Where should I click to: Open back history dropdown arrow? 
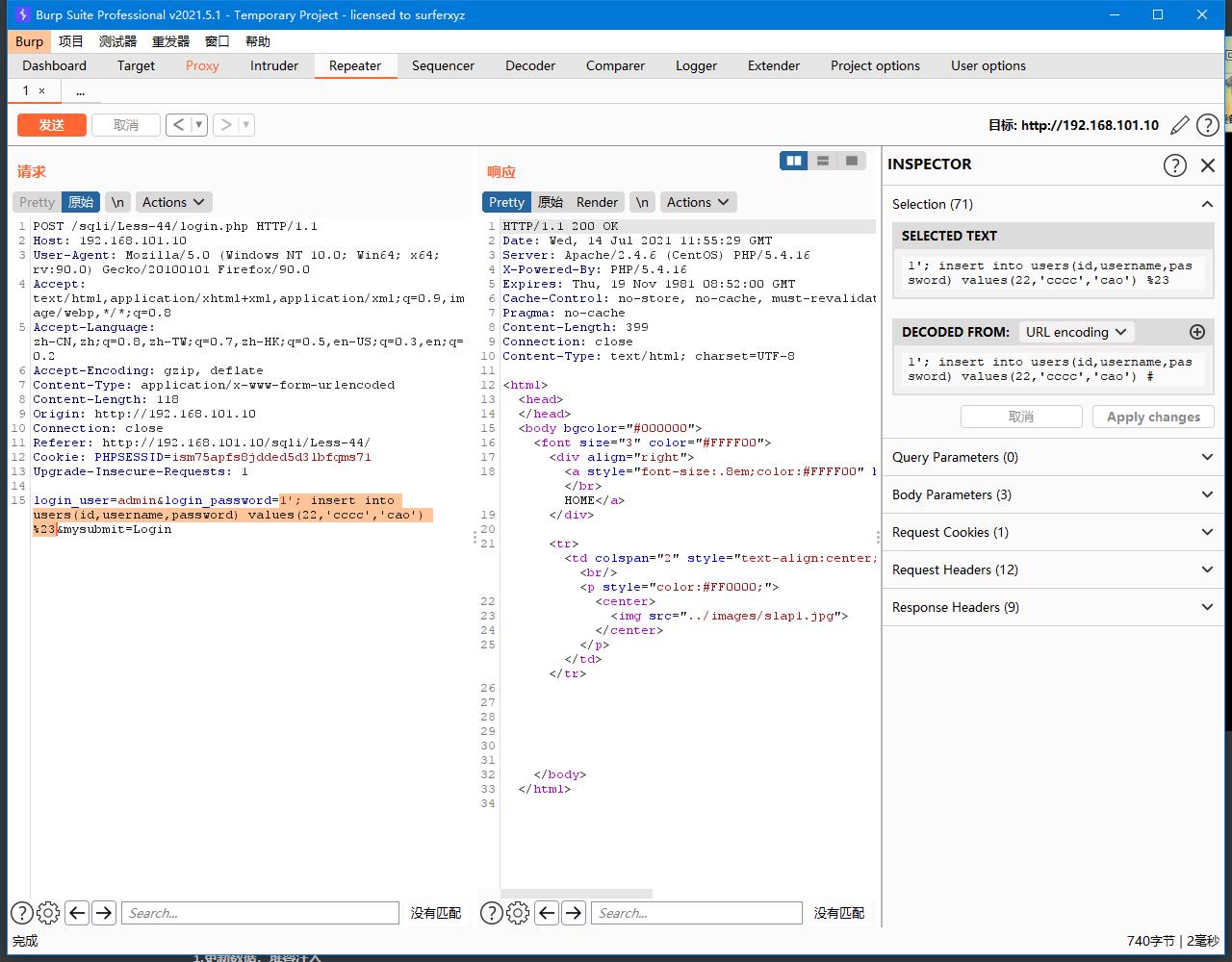click(x=199, y=125)
